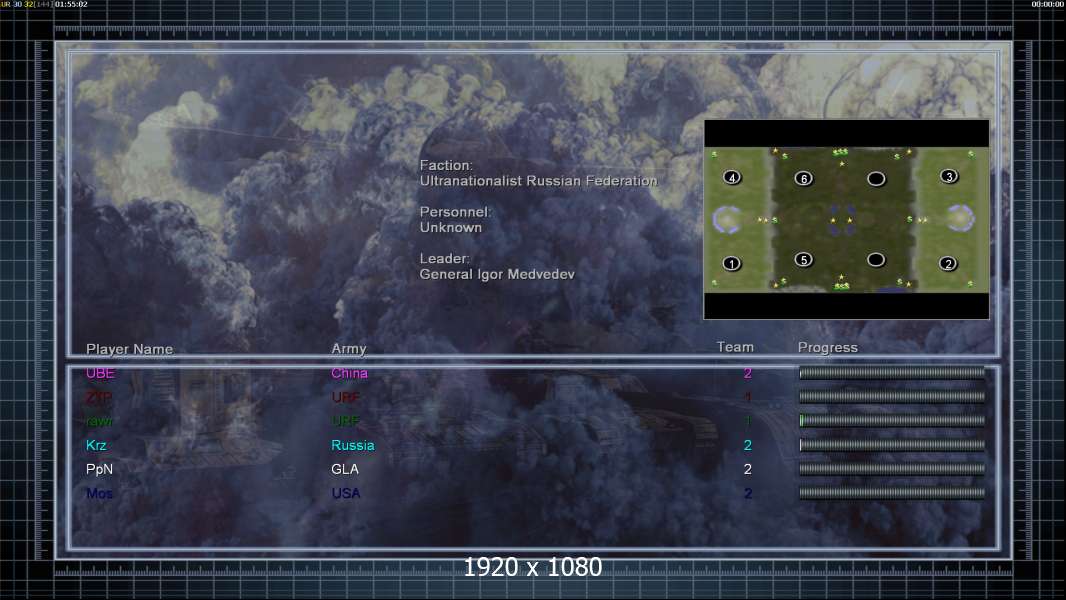Select player name Krz
1066x600 pixels.
pos(96,445)
